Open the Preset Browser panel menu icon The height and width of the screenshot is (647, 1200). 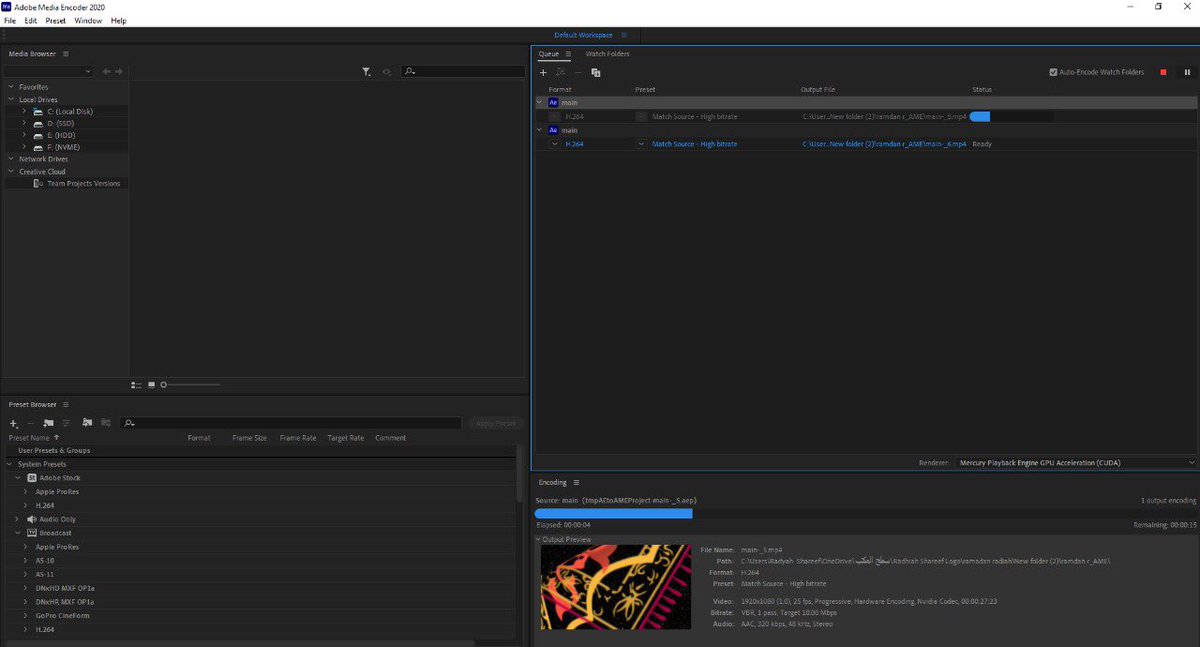pos(66,404)
